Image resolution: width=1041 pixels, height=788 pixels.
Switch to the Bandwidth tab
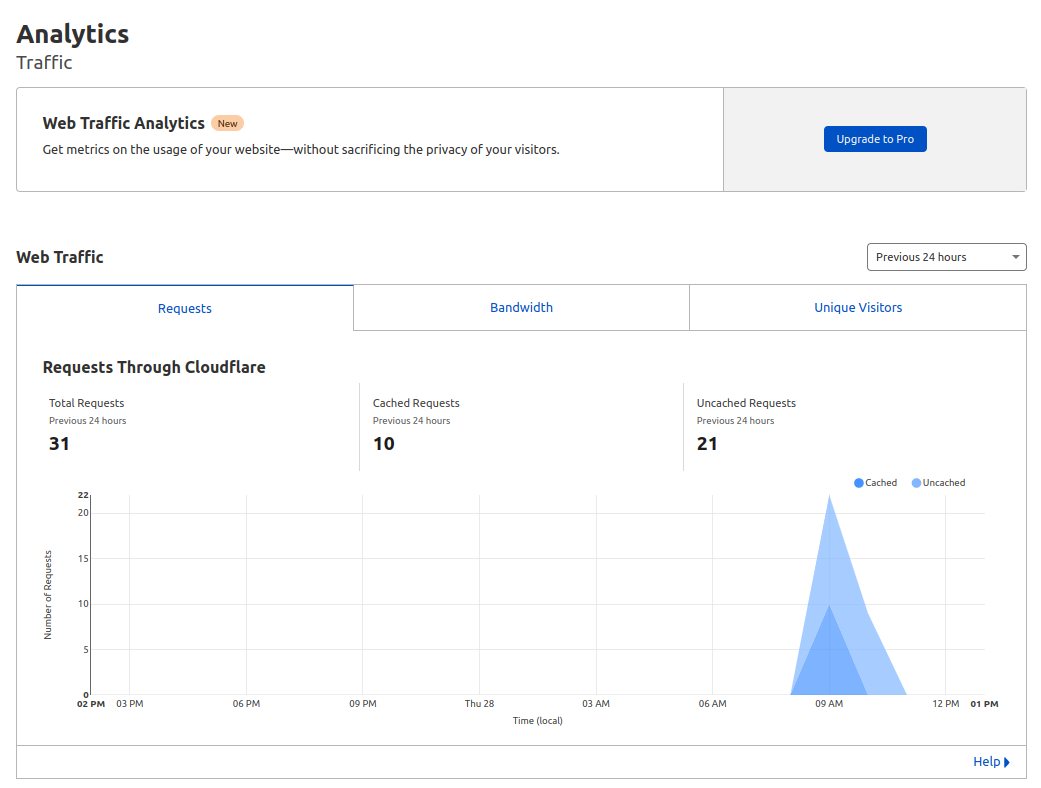521,308
